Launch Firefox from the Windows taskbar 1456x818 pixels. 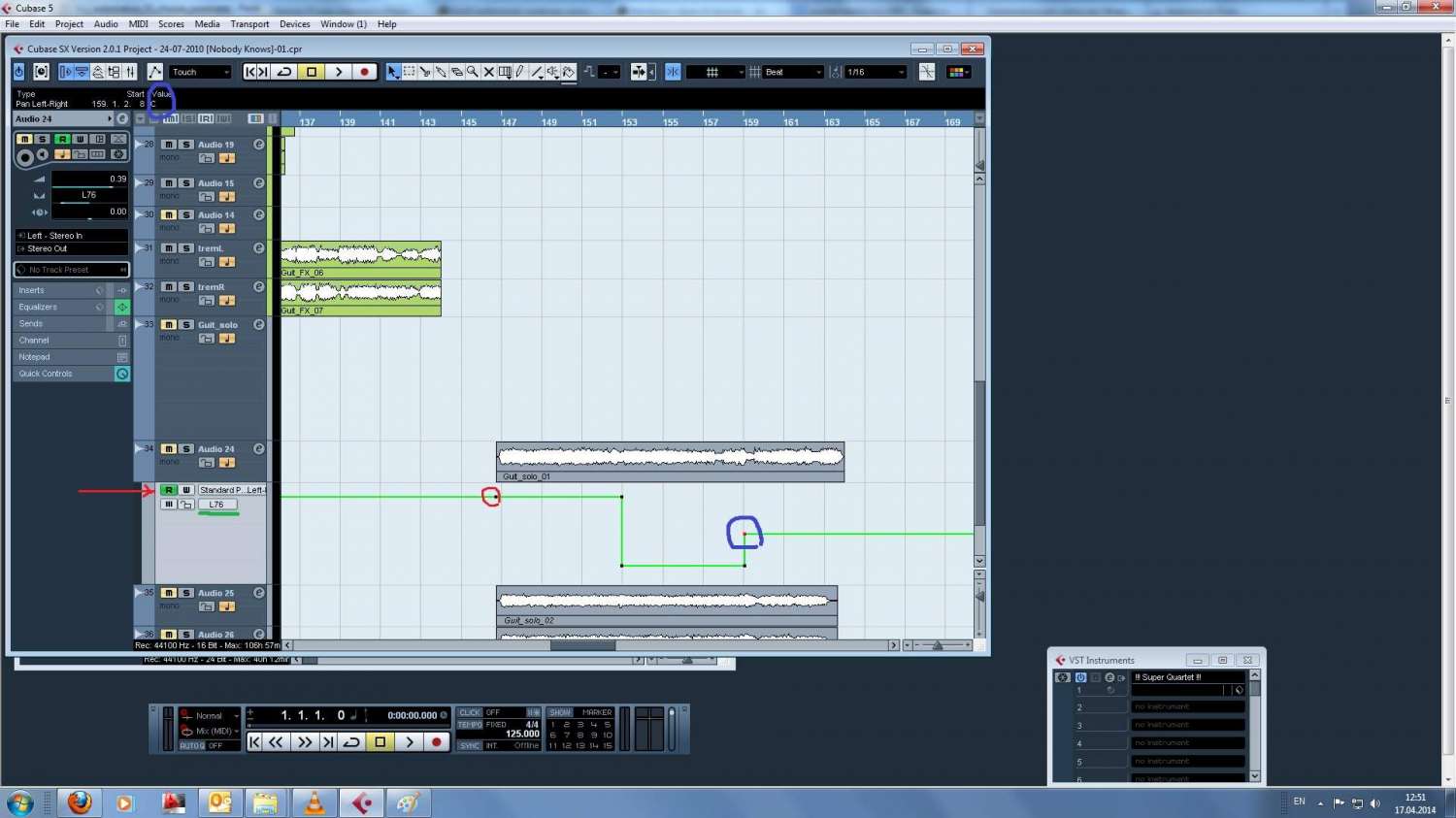(80, 802)
